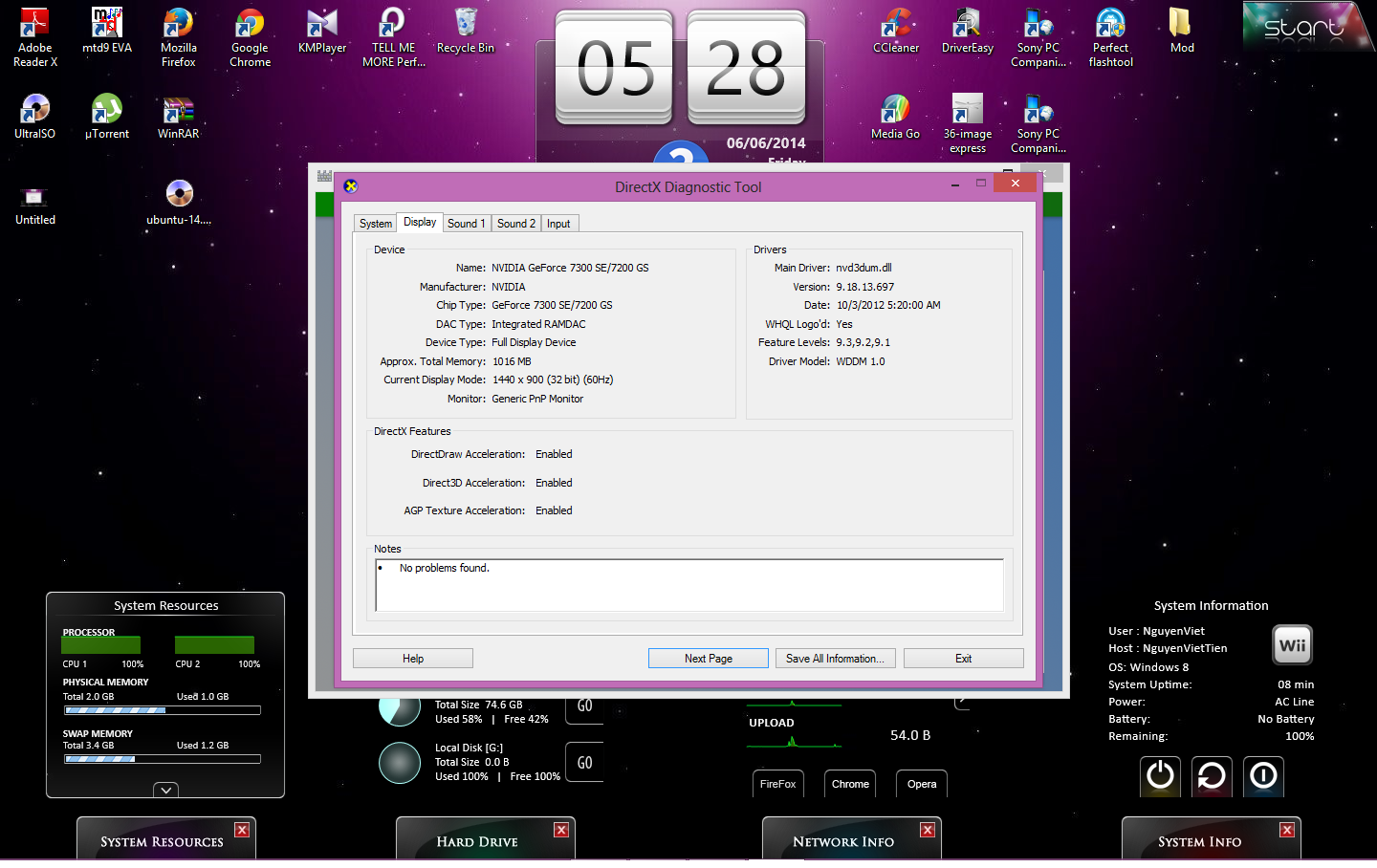The image size is (1377, 868).
Task: Click the restart icon in System Information
Action: [x=1212, y=775]
